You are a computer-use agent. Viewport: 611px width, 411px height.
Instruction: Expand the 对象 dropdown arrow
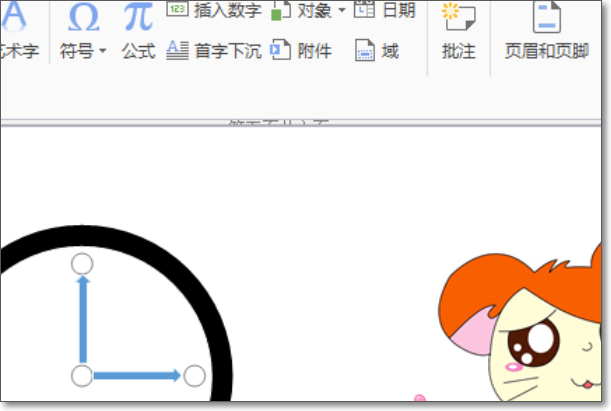tap(342, 10)
